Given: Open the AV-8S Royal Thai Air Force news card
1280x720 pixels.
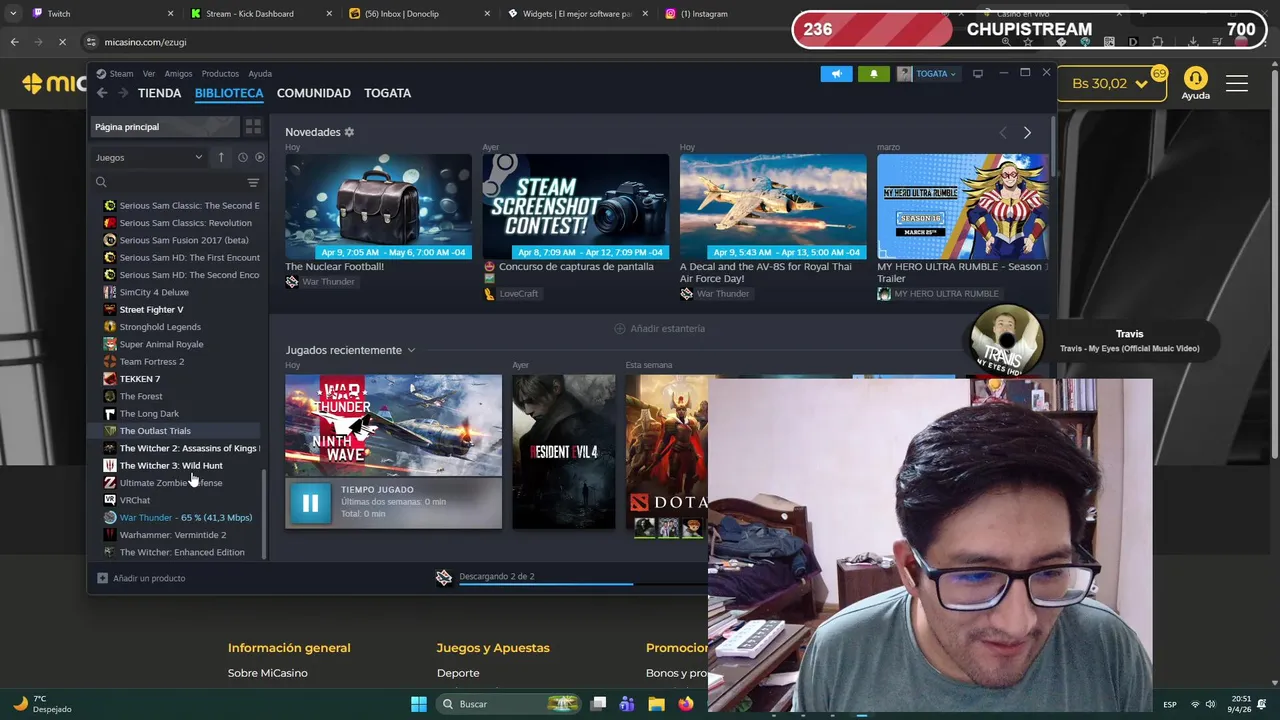Looking at the screenshot, I should 773,206.
